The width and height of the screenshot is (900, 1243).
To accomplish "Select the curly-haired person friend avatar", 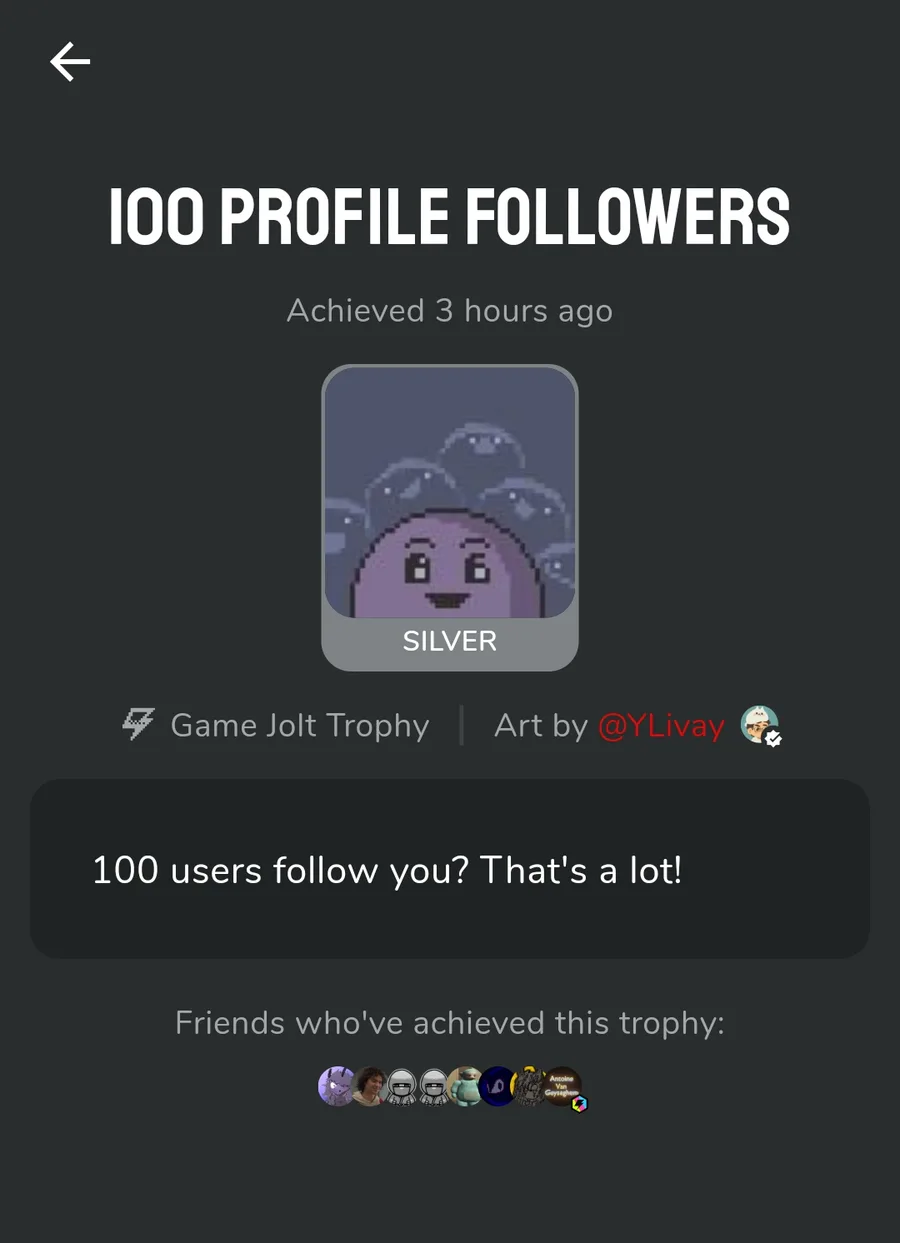I will tap(369, 1085).
